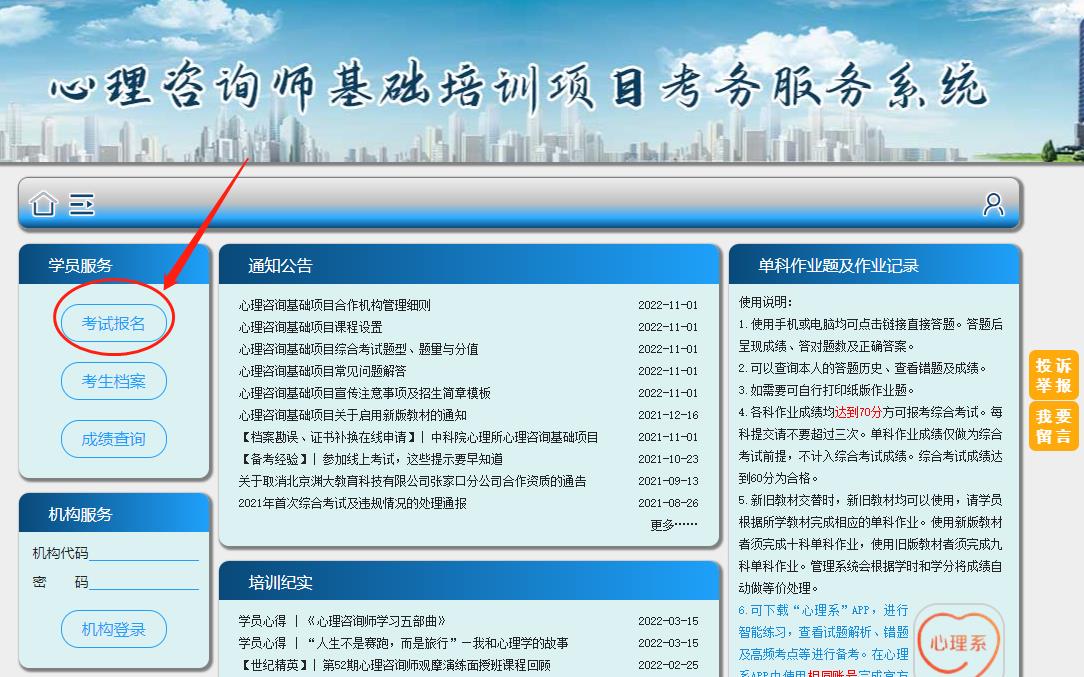This screenshot has width=1084, height=677.
Task: Open notice 心理咨询基础项目合作机构管理细则
Action: click(334, 305)
